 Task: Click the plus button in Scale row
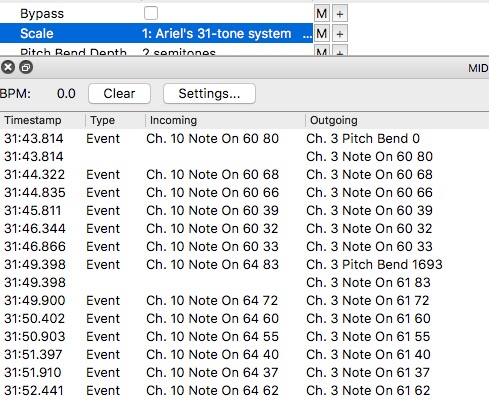point(340,33)
